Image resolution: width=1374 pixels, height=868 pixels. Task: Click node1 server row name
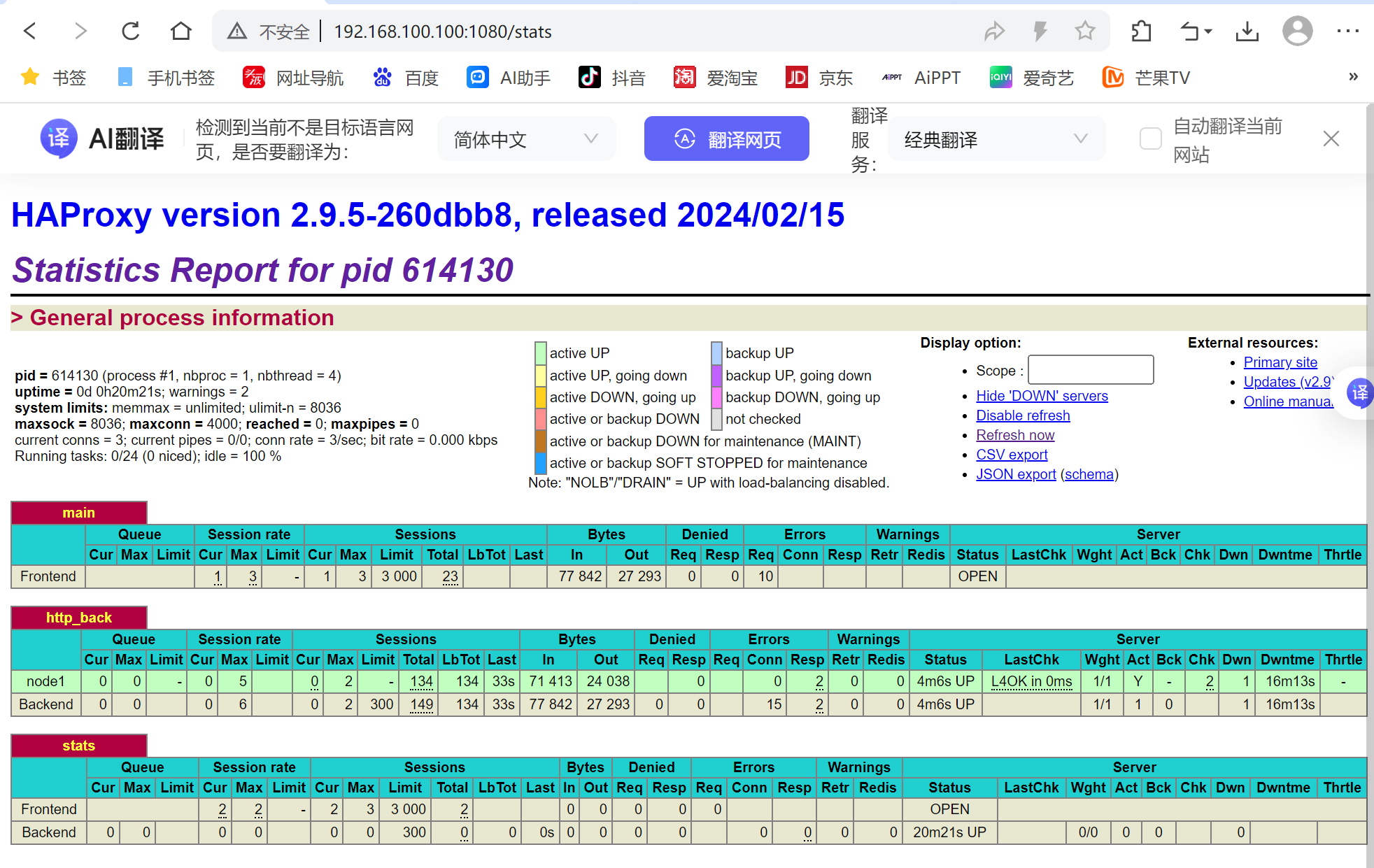(x=45, y=681)
